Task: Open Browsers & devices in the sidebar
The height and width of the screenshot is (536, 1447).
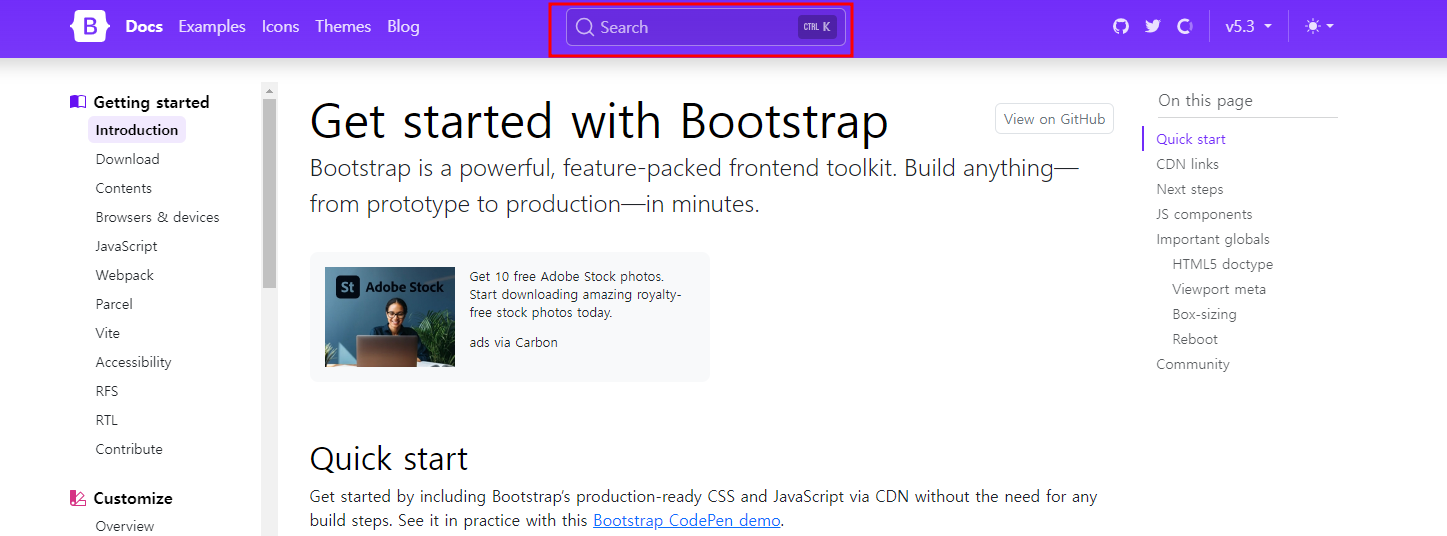Action: tap(157, 217)
